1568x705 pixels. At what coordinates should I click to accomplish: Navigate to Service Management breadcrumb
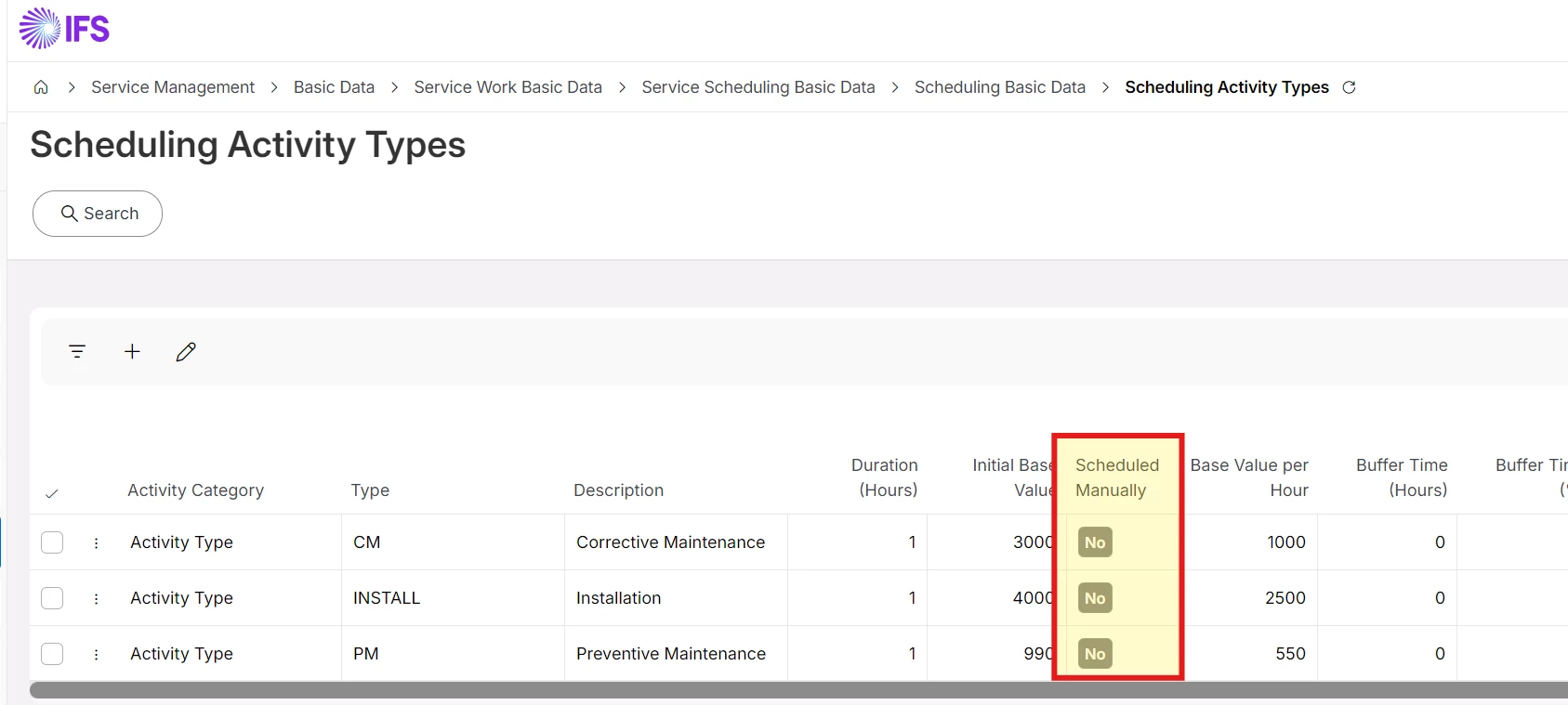click(173, 87)
